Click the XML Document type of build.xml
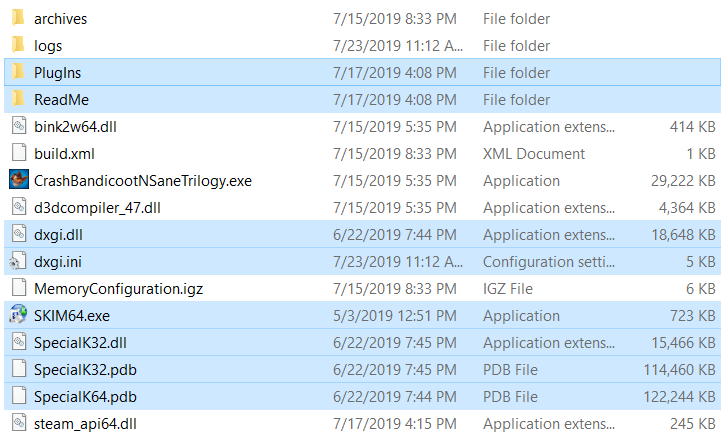The height and width of the screenshot is (441, 725). [x=534, y=154]
